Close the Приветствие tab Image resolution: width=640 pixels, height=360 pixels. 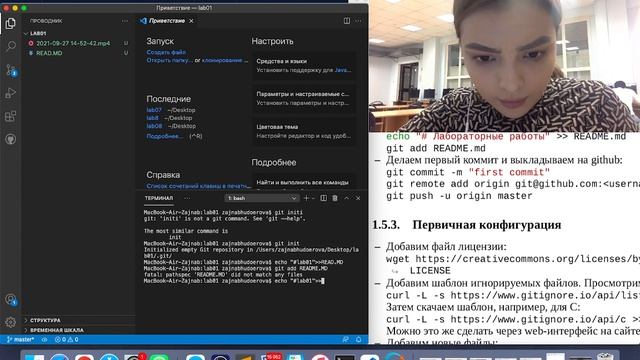click(x=191, y=21)
